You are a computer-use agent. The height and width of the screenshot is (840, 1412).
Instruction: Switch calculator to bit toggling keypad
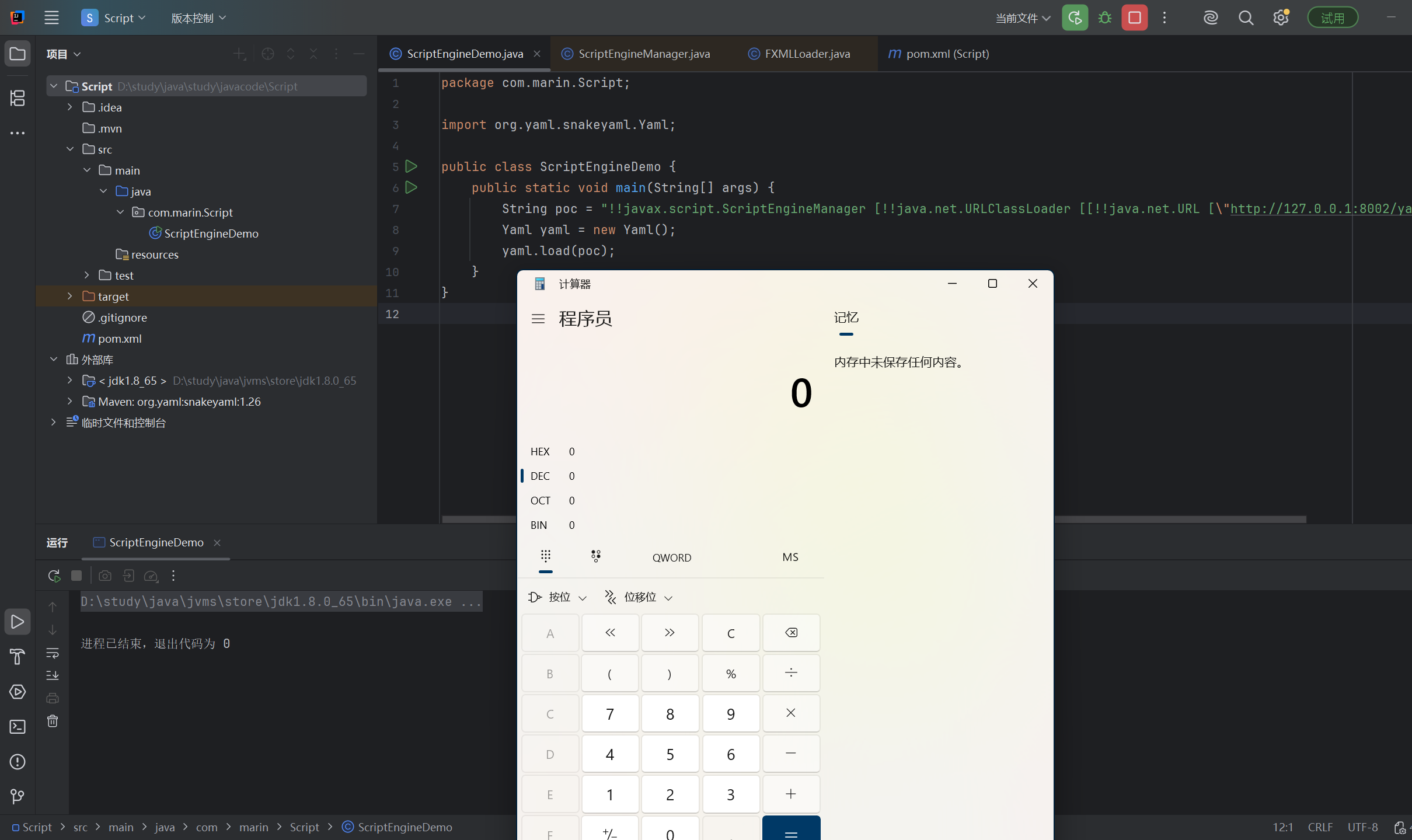[x=595, y=556]
